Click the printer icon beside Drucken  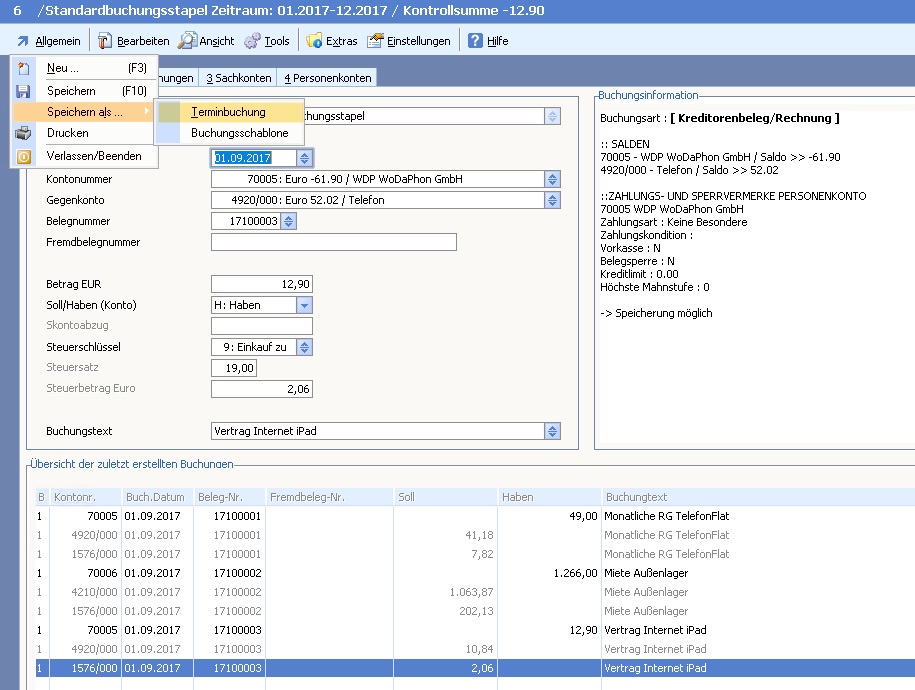click(24, 133)
